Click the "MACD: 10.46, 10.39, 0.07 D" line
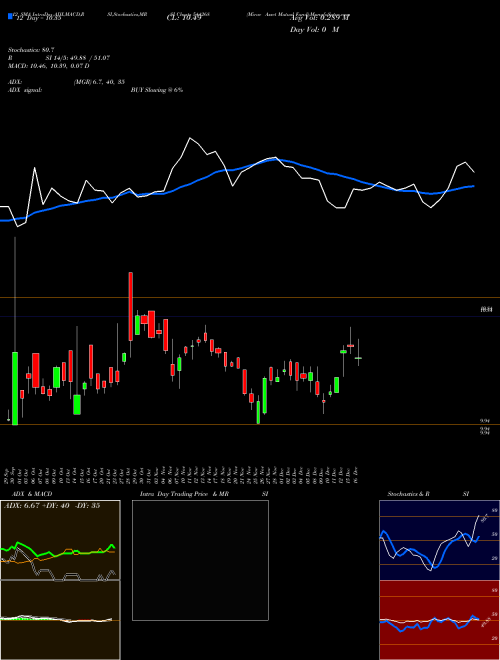 tap(48, 66)
